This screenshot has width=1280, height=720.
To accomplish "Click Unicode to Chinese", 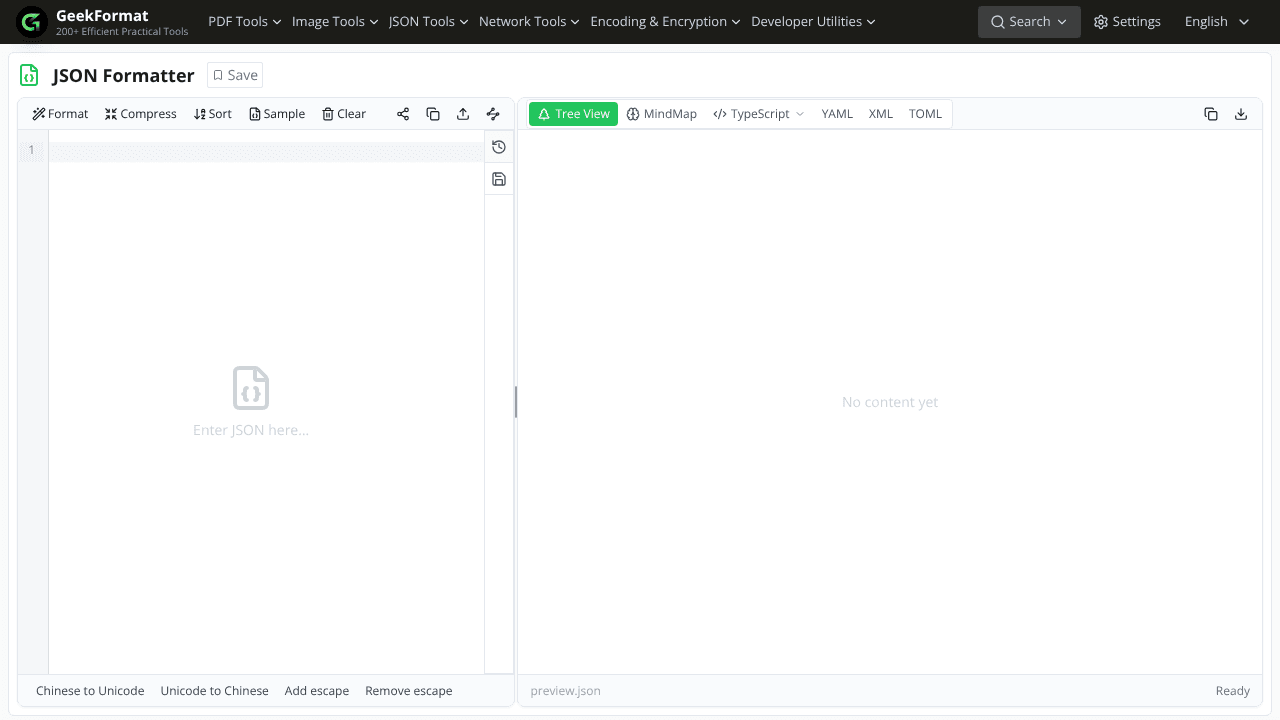I will point(215,691).
